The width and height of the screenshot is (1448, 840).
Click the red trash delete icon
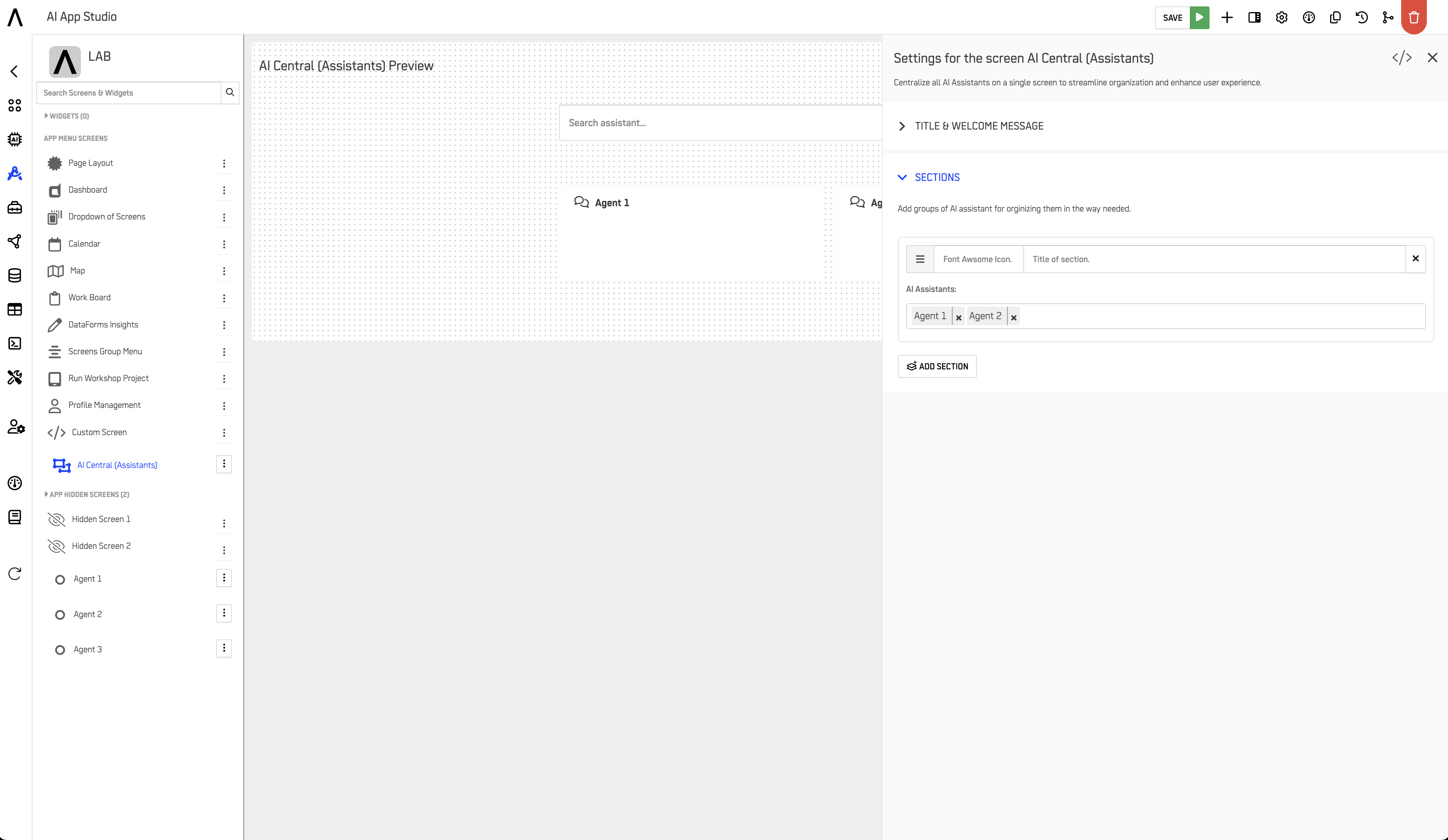[1414, 17]
